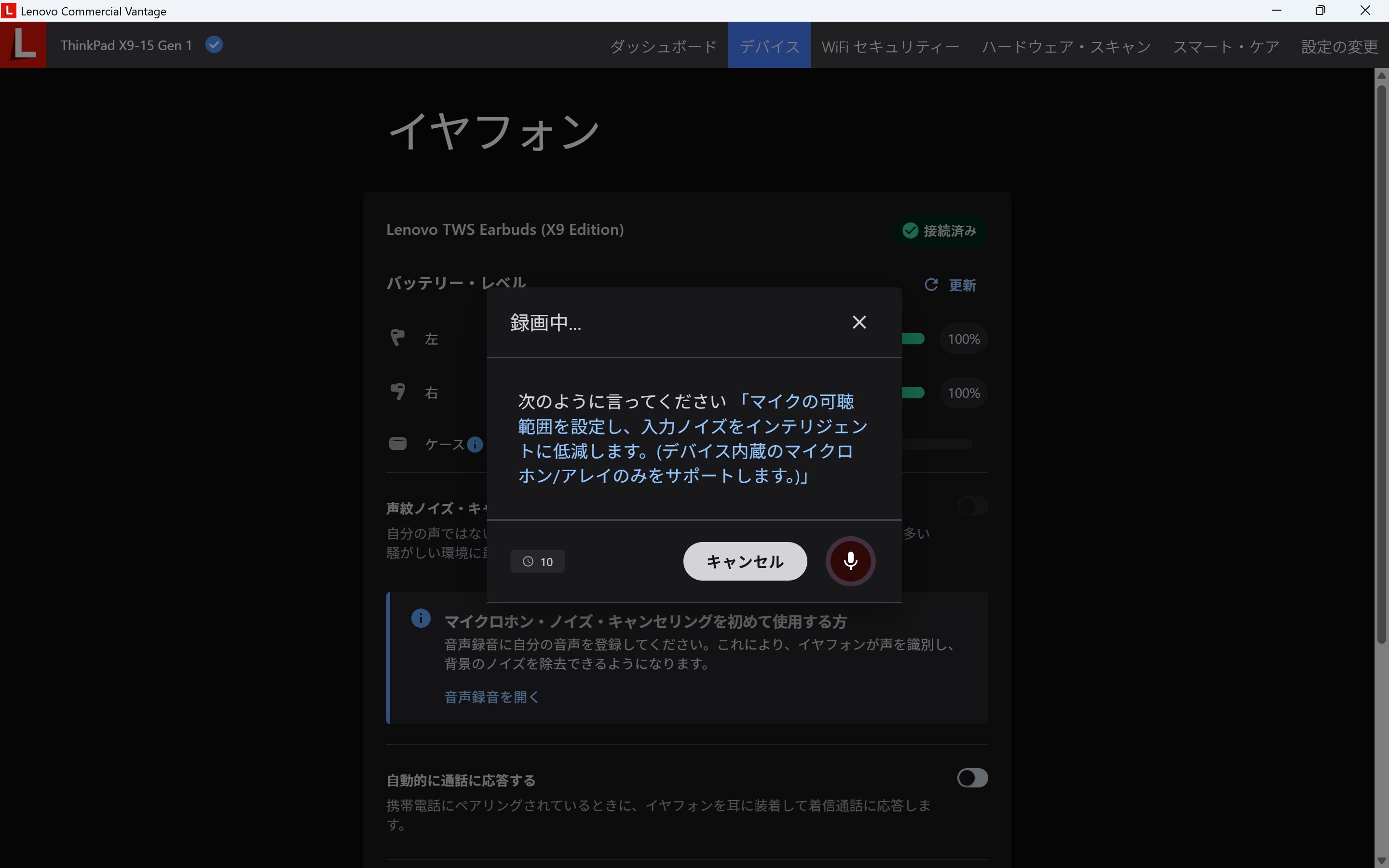Minimize the Lenovo Commercial Vantage window
This screenshot has height=868, width=1389.
pos(1277,10)
